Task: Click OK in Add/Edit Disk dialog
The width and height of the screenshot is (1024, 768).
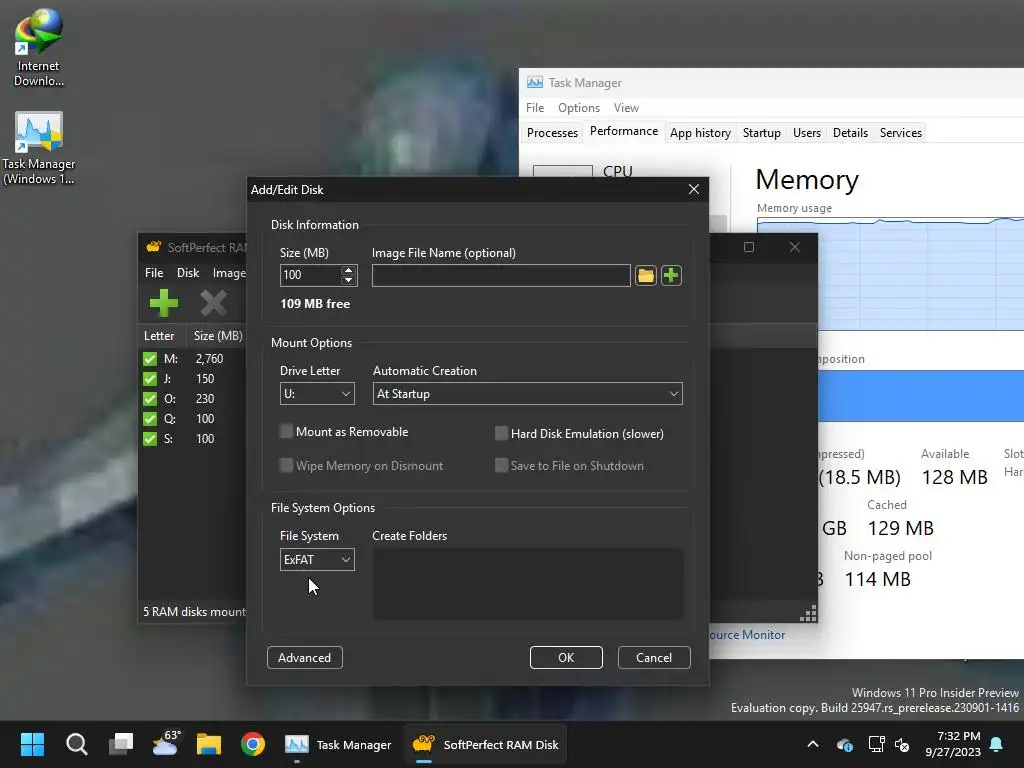Action: [x=566, y=658]
